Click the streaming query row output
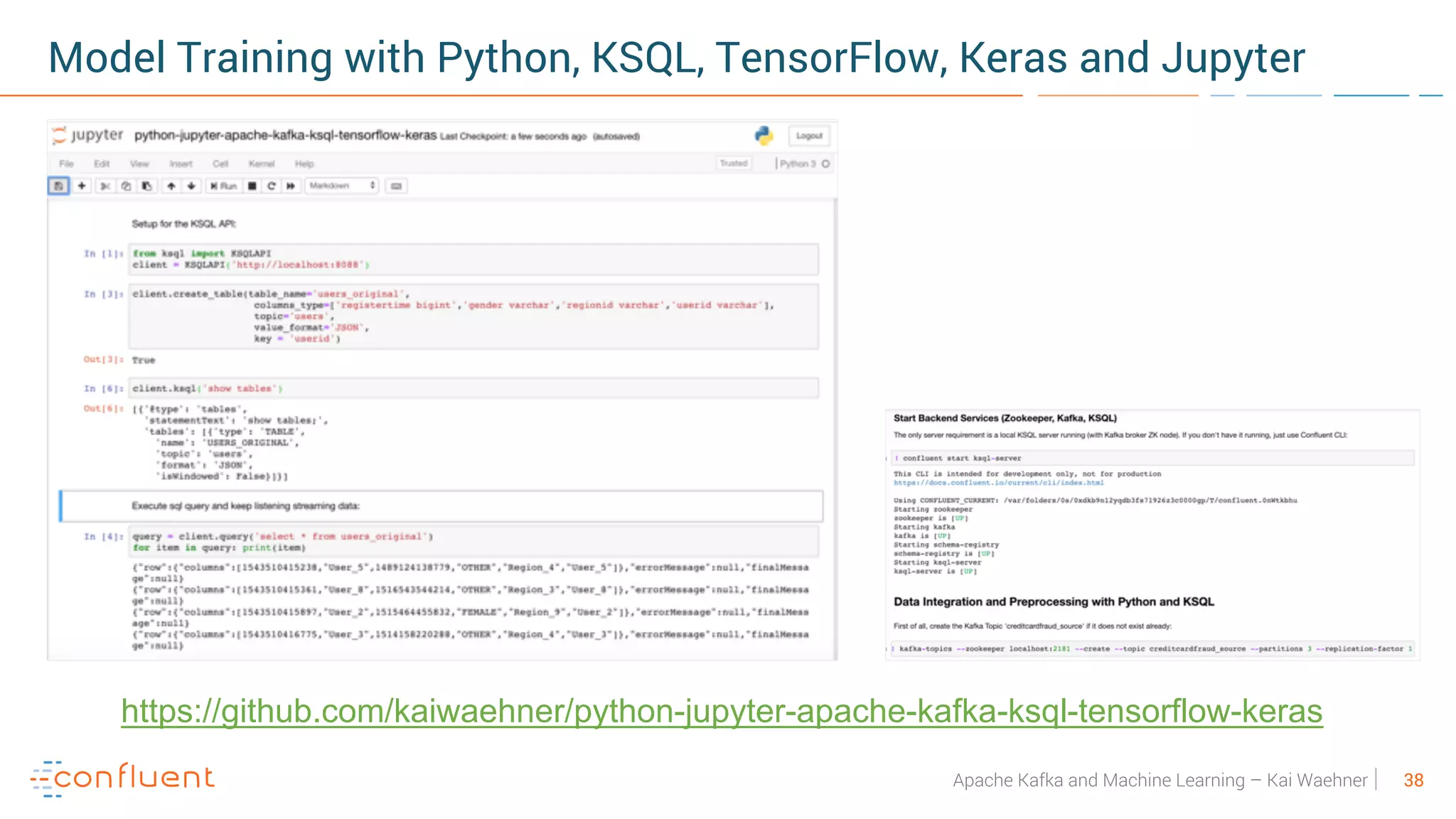The height and width of the screenshot is (819, 1456). (x=470, y=606)
